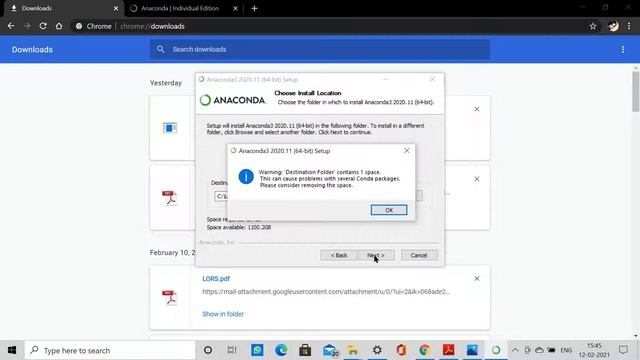
Task: Remove LORS.pdf from the downloads list
Action: click(477, 278)
